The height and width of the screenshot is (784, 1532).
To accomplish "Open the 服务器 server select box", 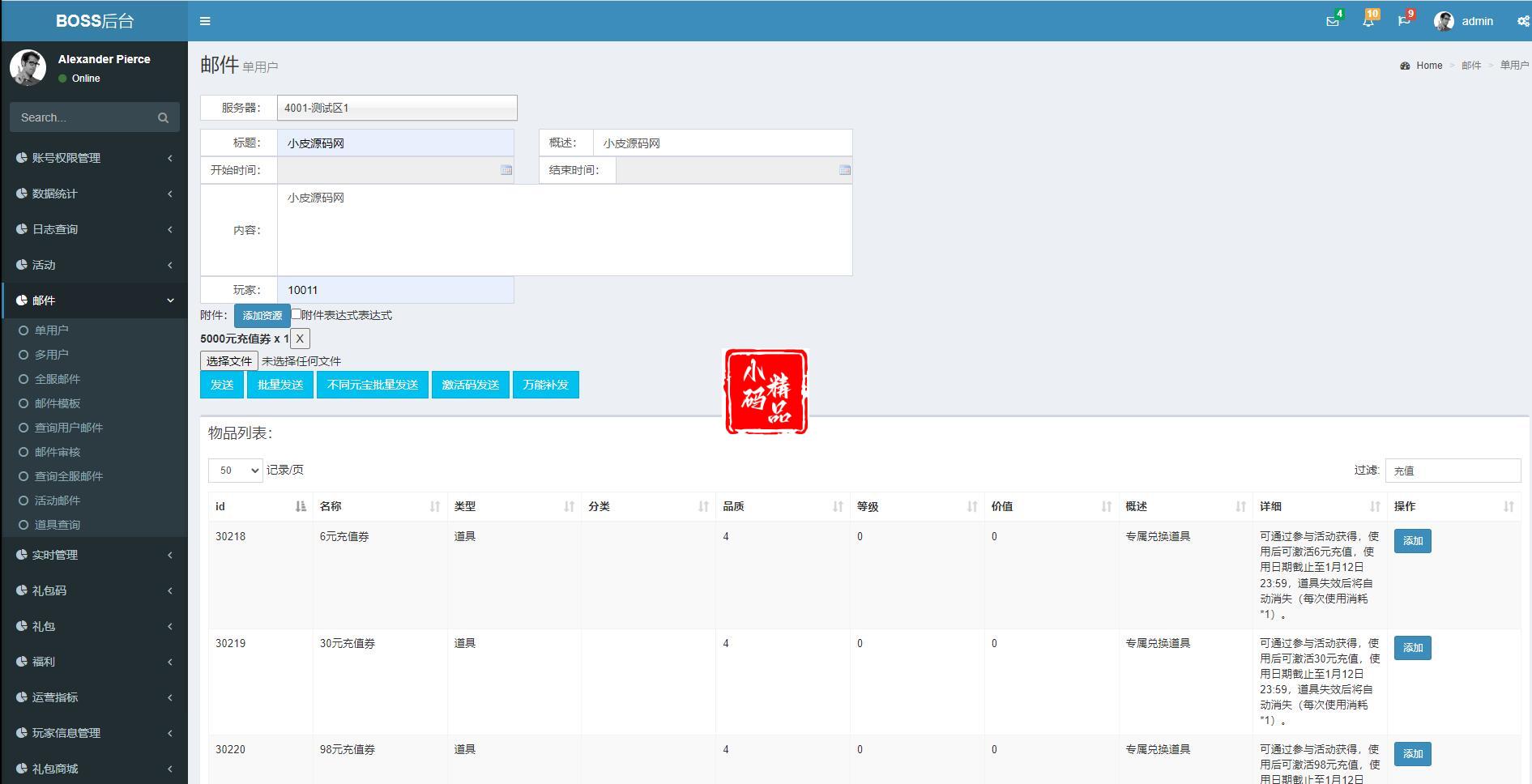I will click(397, 108).
